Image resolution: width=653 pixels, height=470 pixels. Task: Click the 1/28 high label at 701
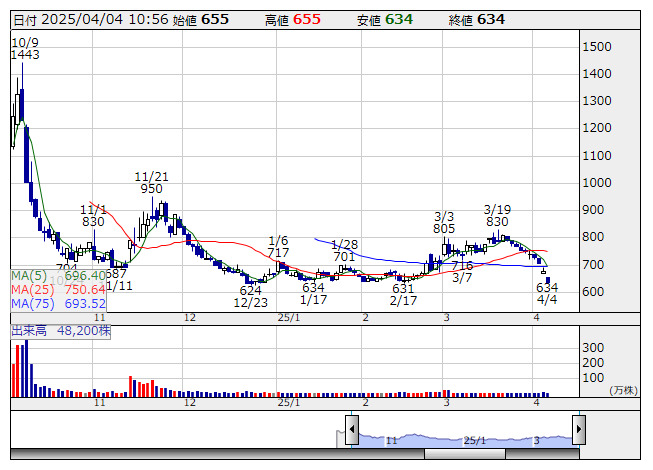click(x=344, y=251)
